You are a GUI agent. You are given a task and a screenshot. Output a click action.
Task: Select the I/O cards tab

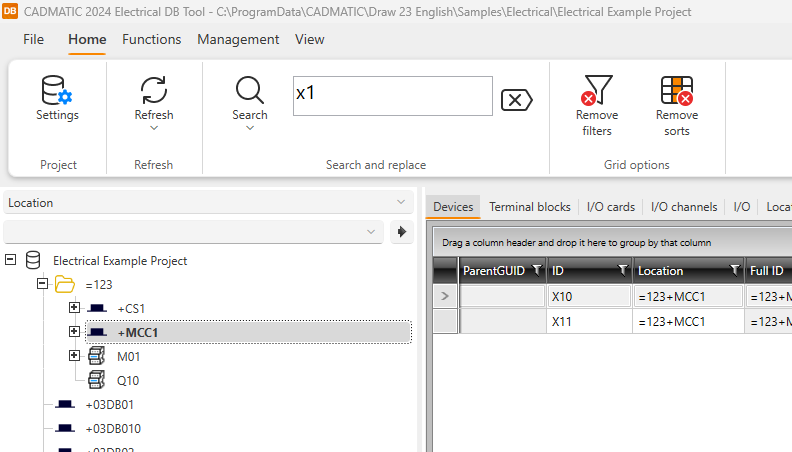(x=611, y=207)
